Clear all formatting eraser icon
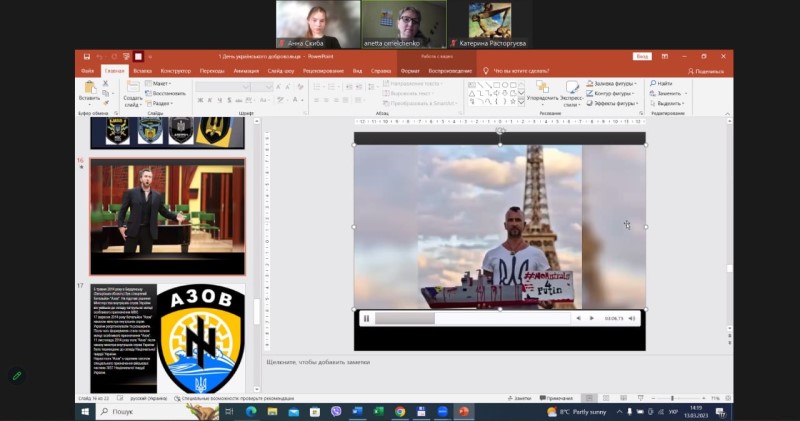 [x=301, y=87]
